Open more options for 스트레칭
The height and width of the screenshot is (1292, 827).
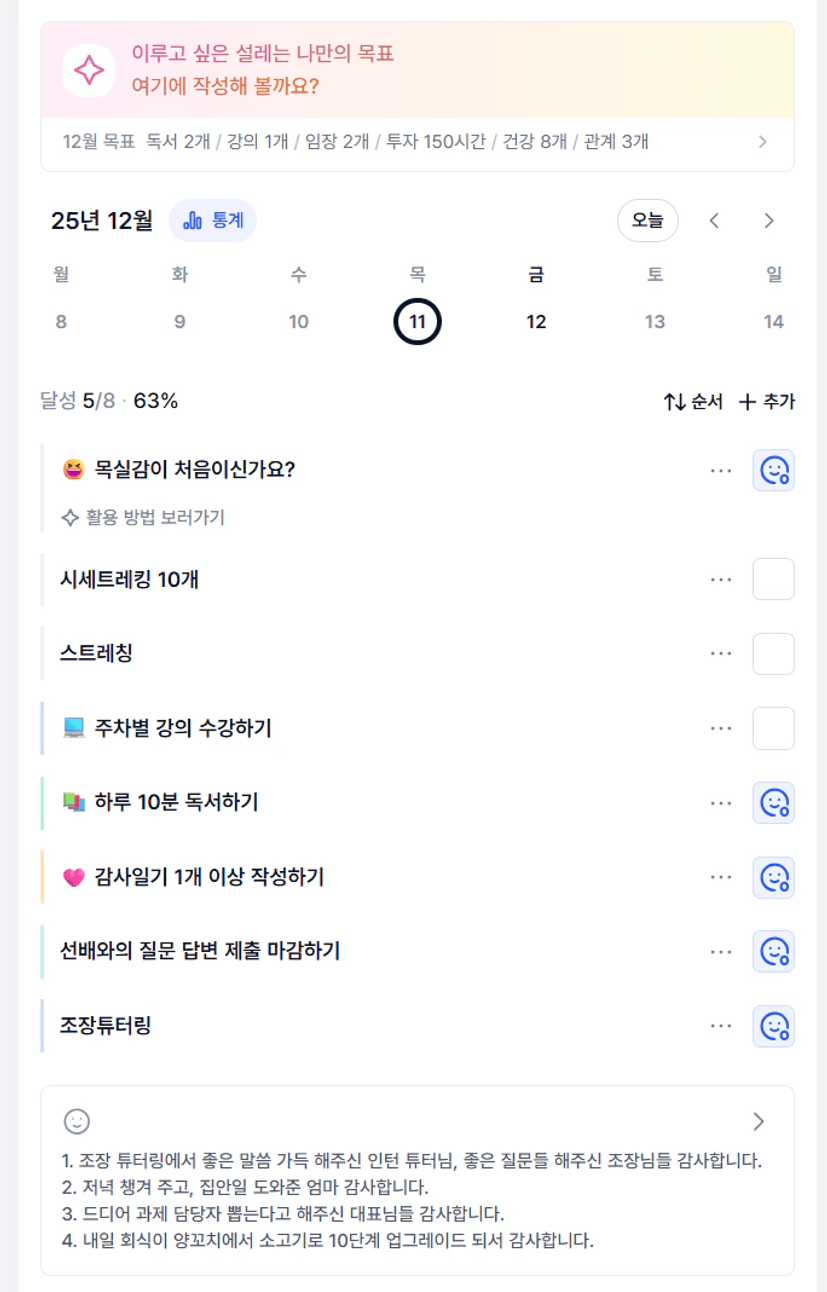[x=721, y=654]
